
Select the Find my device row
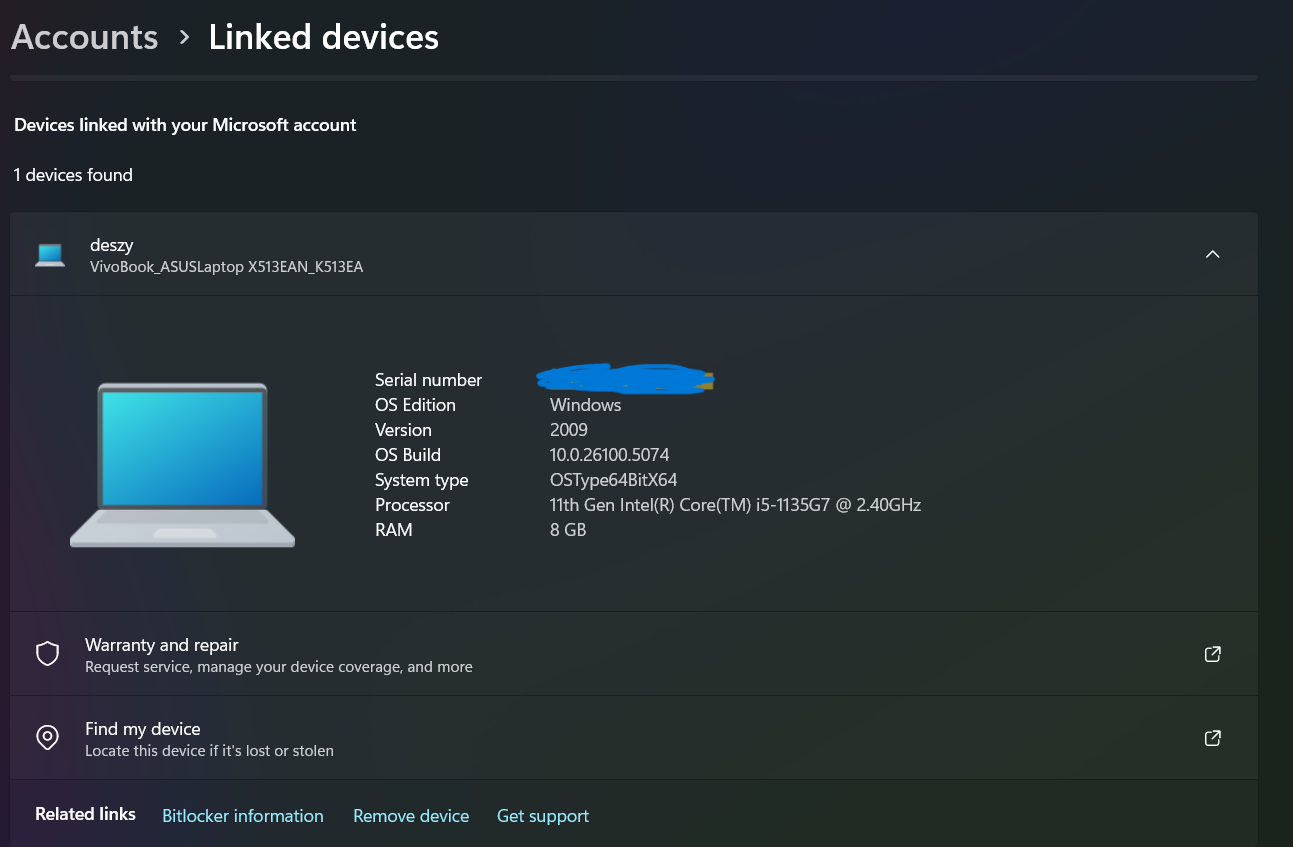point(634,738)
